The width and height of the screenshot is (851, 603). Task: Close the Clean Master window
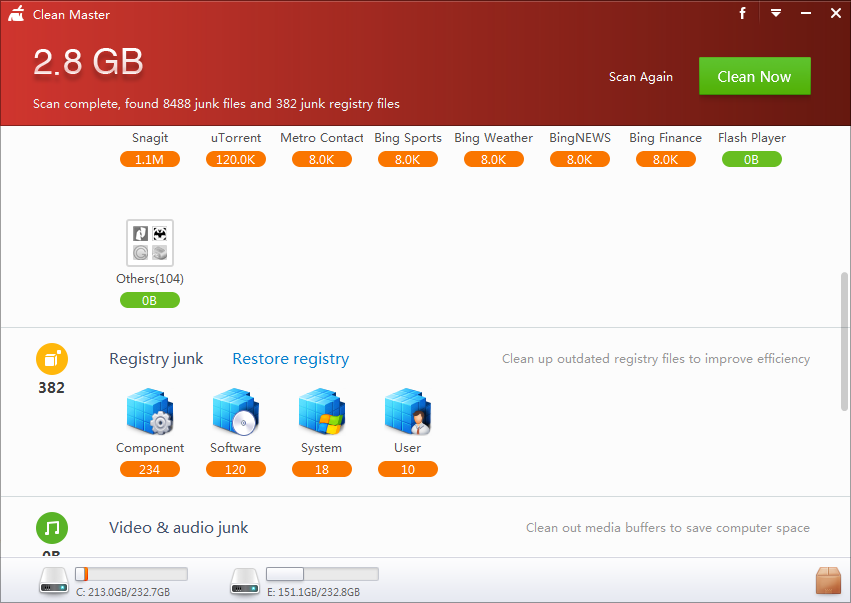(x=836, y=13)
